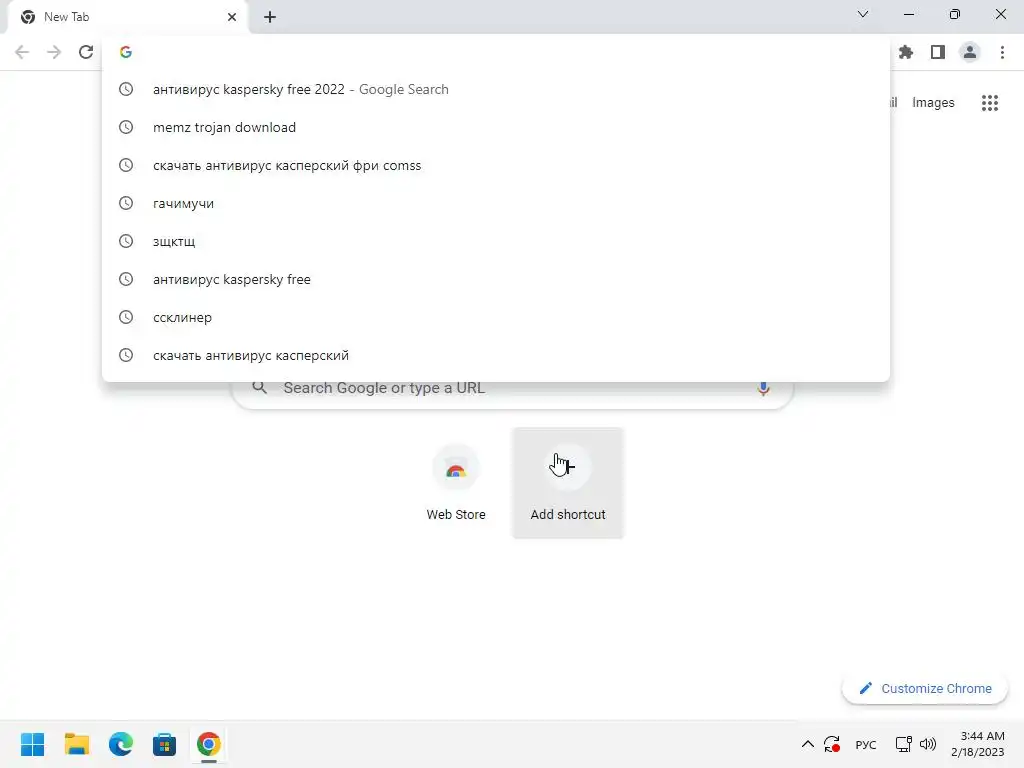Open the Web Store shortcut

(456, 483)
